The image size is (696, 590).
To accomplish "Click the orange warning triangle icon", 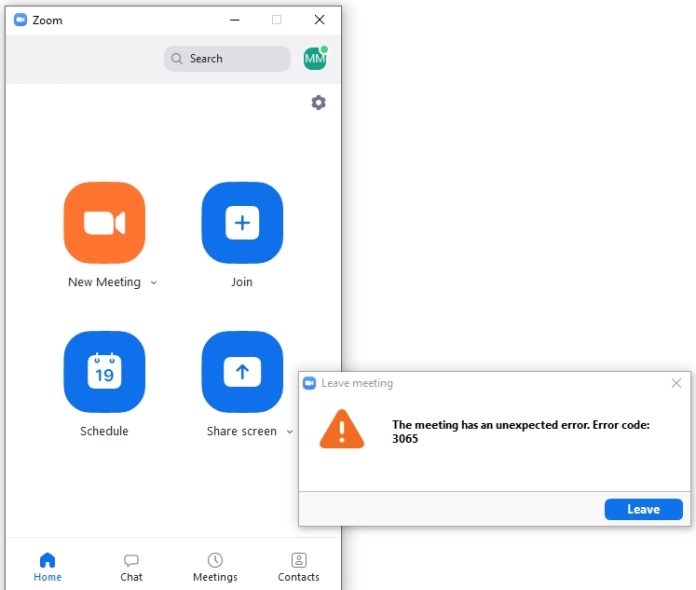I will point(341,429).
